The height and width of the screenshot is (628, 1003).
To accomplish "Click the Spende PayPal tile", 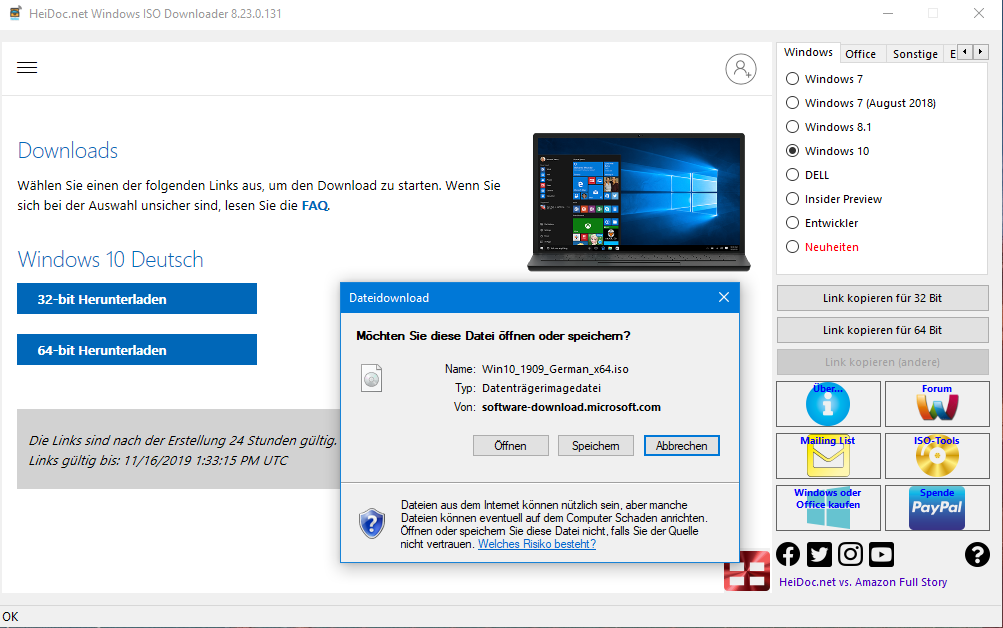I will point(937,508).
